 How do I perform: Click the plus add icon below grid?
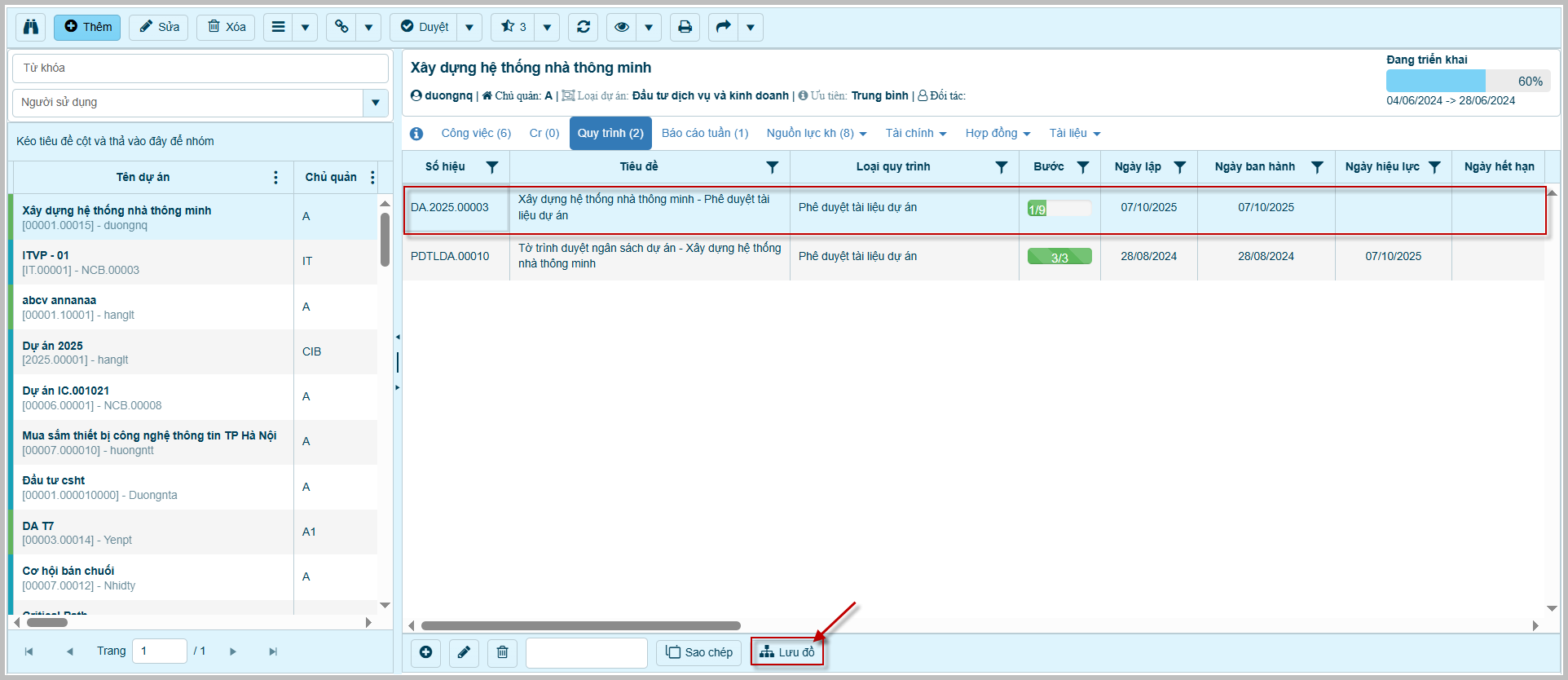(425, 652)
